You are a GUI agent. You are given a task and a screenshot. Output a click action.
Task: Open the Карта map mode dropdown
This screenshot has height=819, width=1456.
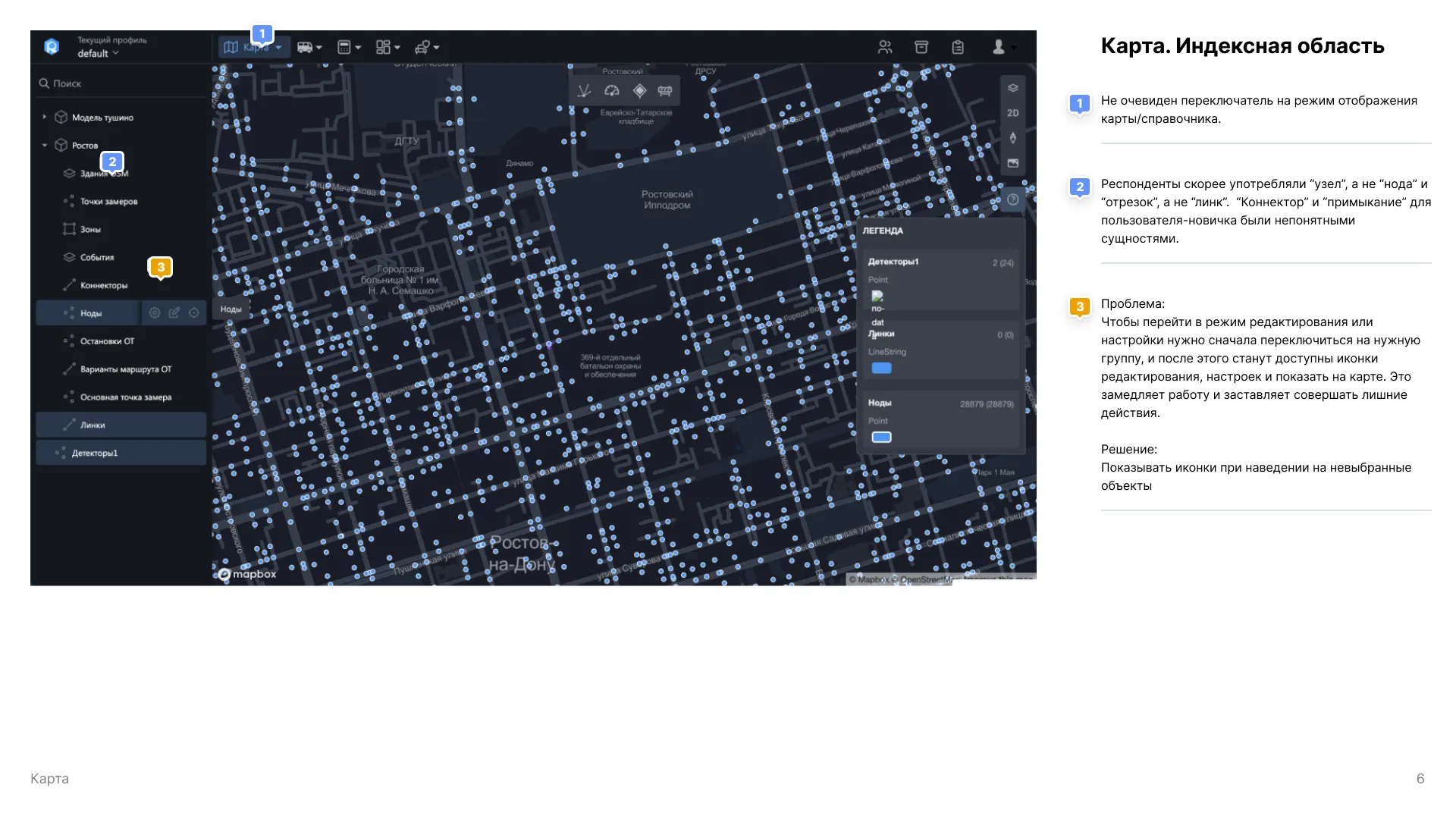pyautogui.click(x=255, y=47)
